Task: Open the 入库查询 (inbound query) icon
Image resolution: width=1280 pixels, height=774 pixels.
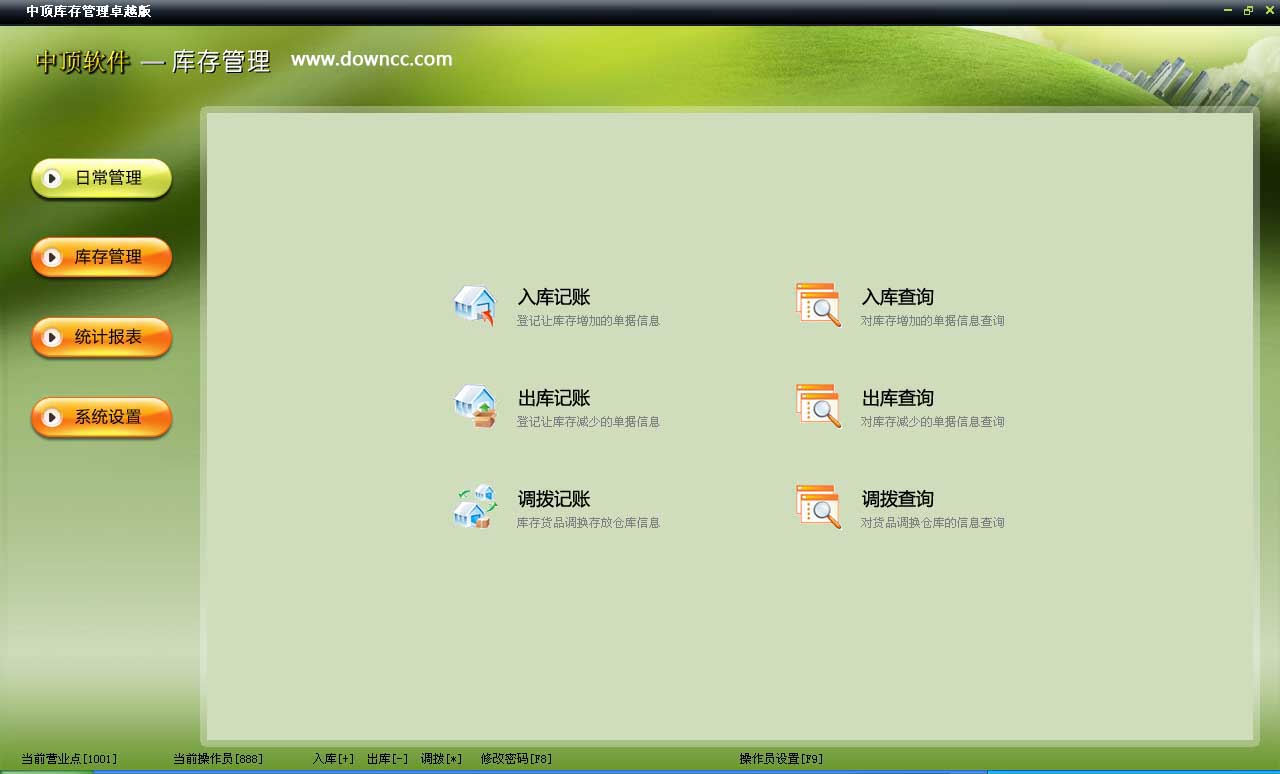Action: click(896, 297)
